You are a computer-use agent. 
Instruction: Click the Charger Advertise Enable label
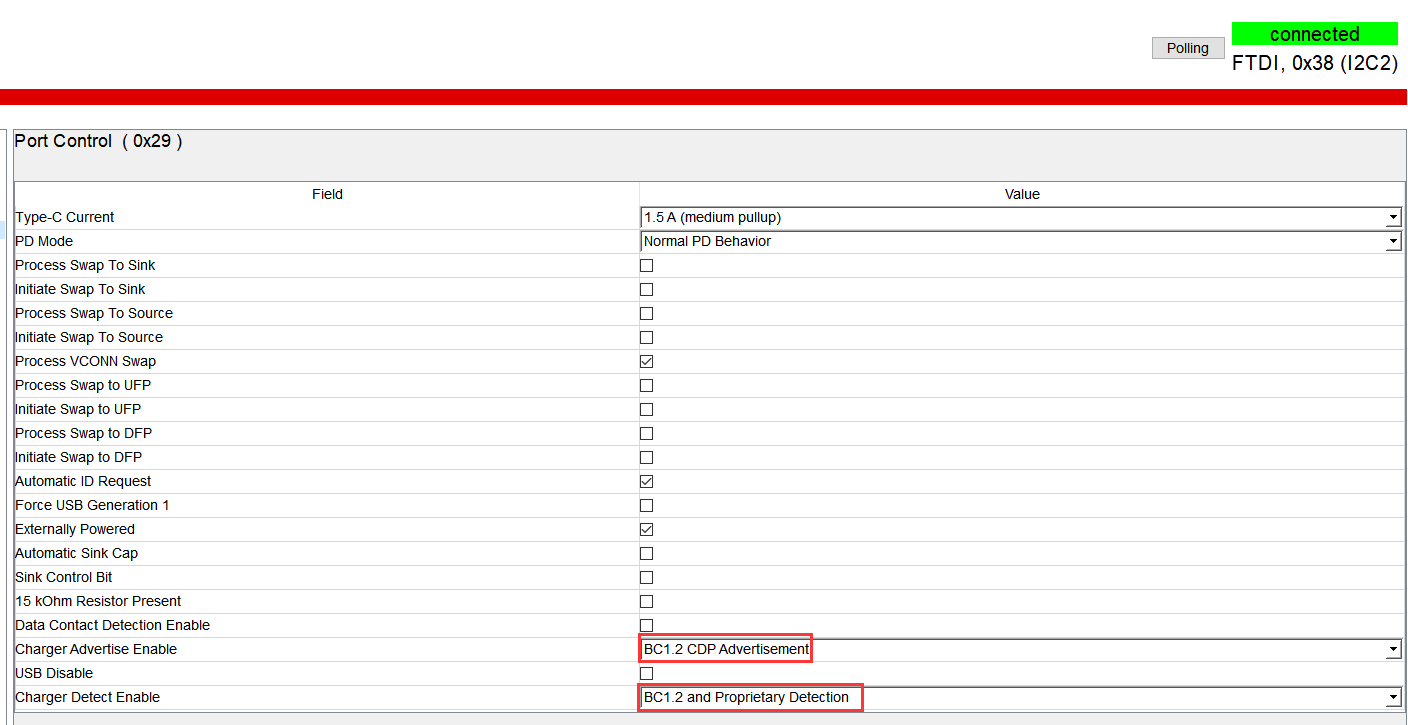point(96,649)
